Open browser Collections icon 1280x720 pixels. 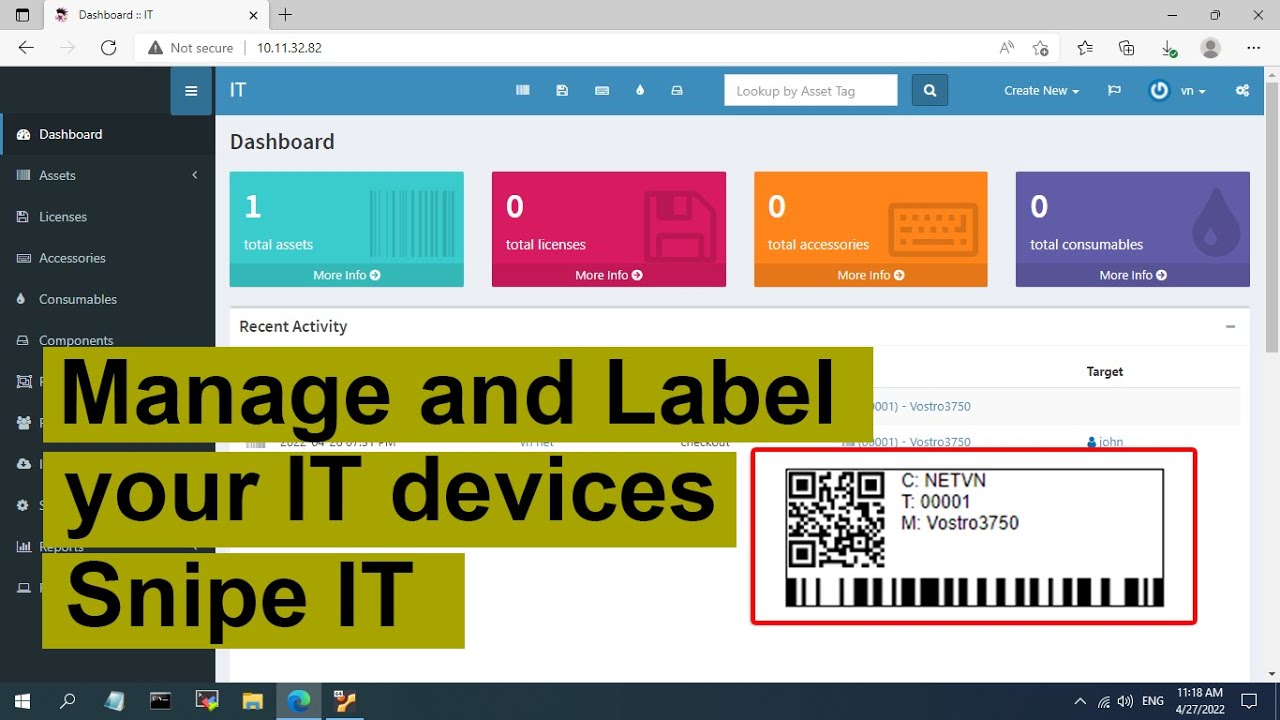pyautogui.click(x=1127, y=47)
